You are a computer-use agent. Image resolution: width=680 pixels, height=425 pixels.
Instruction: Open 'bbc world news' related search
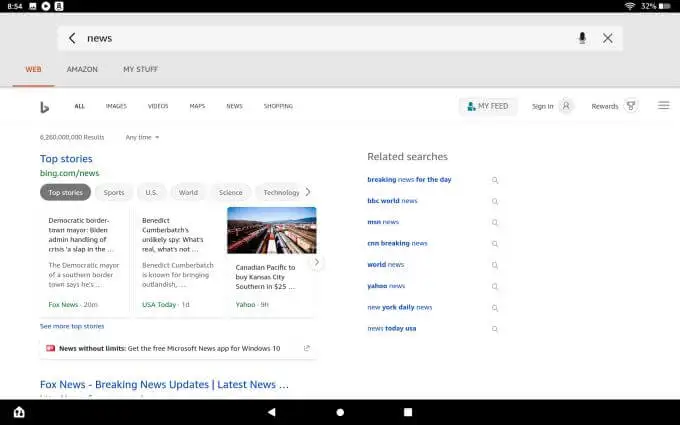point(392,201)
